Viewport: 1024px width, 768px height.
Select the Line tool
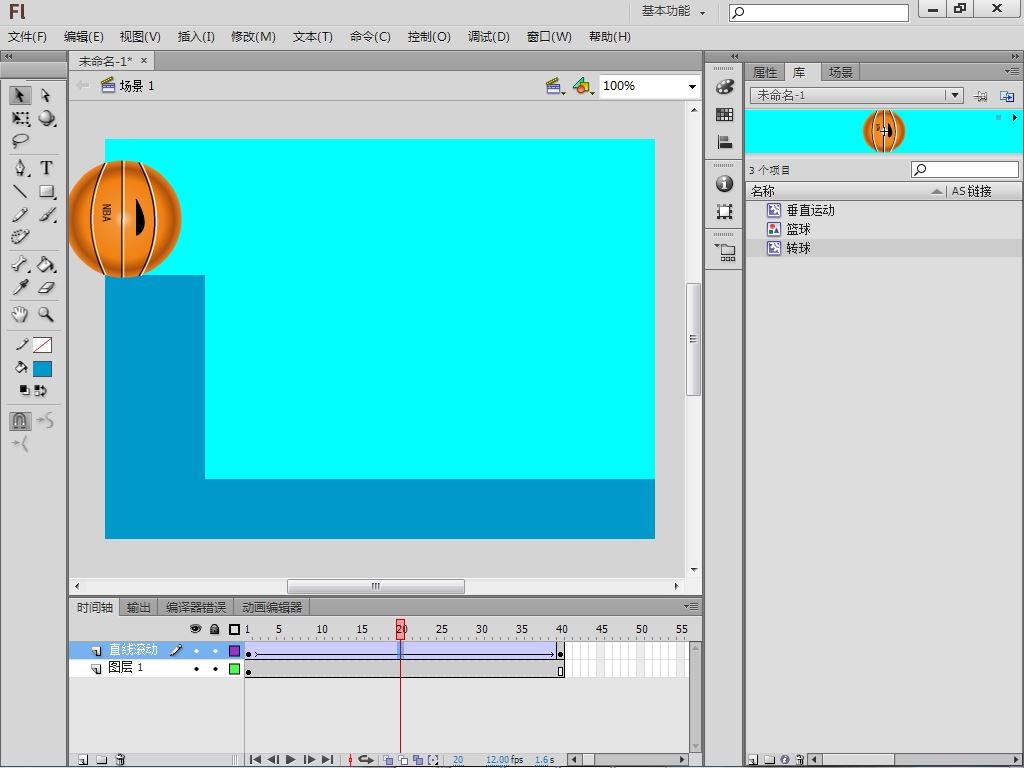(x=20, y=191)
